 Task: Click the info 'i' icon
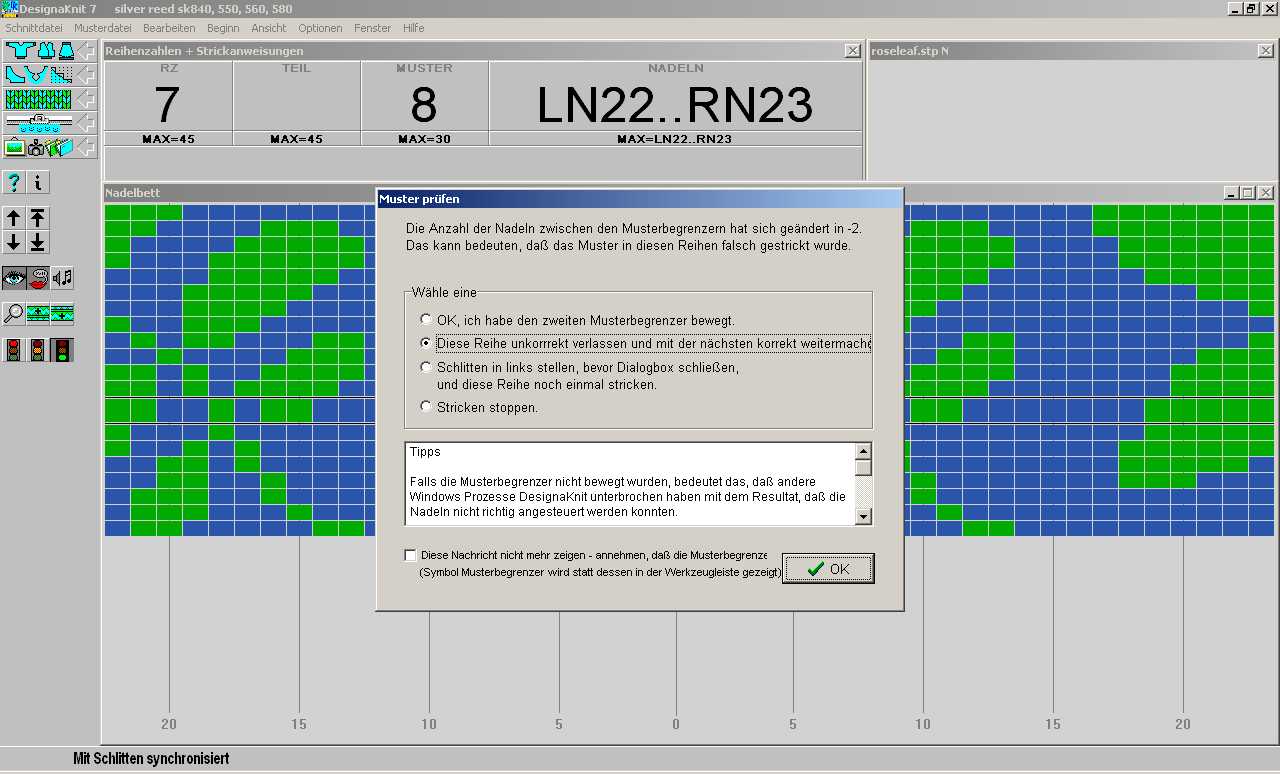(38, 182)
